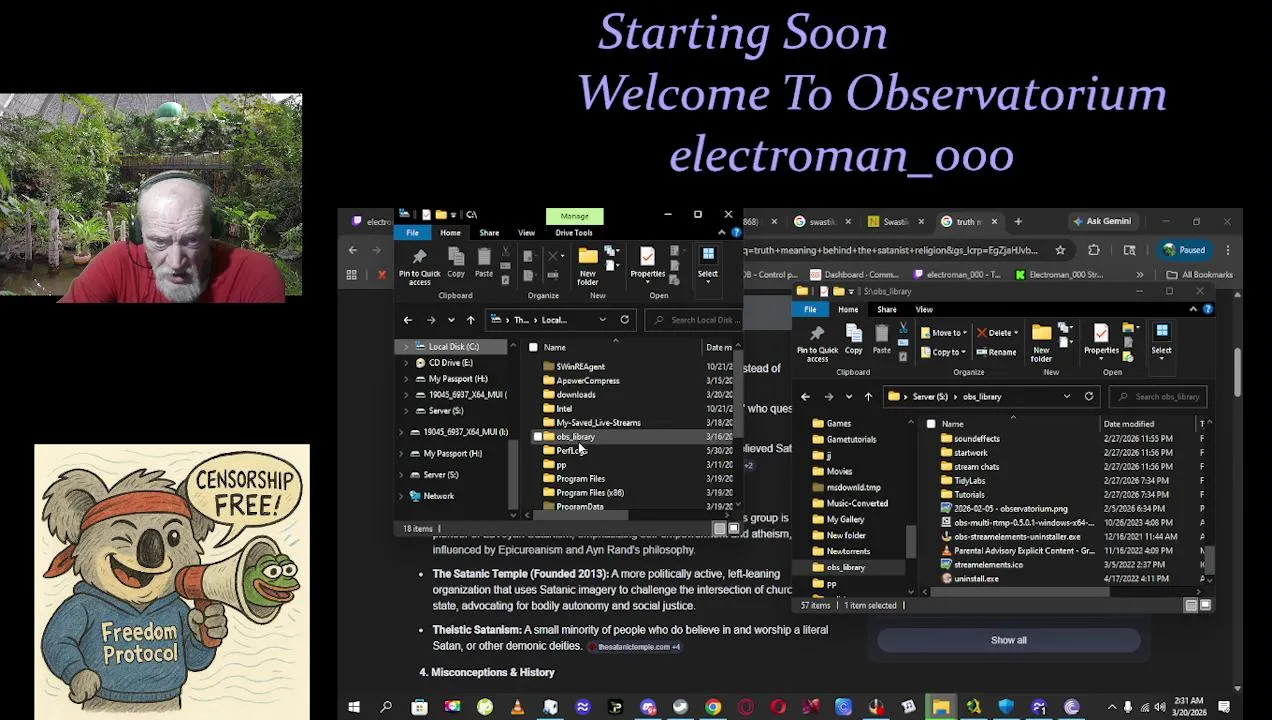Click the Windows Start button

click(353, 708)
